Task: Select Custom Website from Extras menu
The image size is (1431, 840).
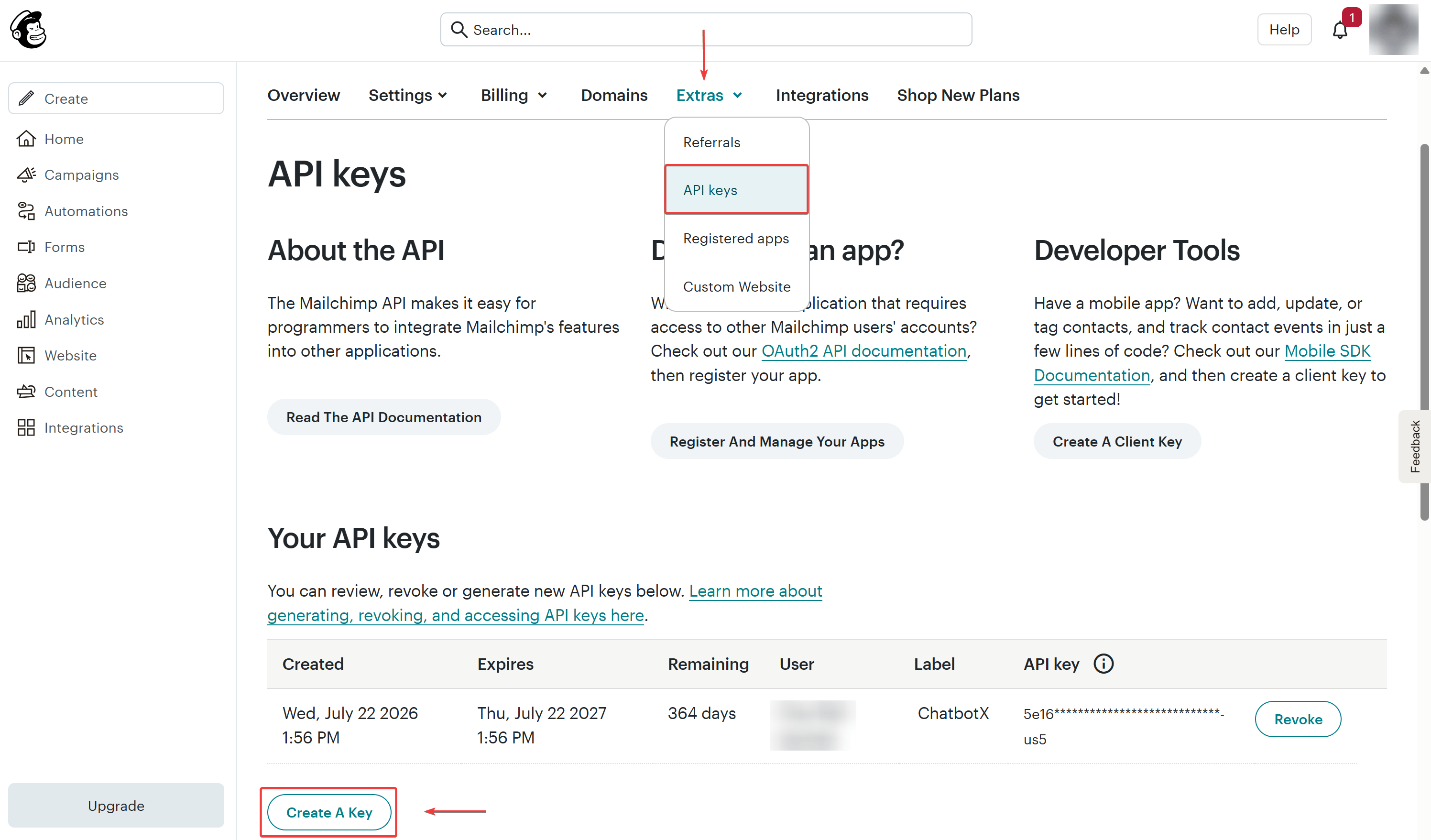Action: pos(736,286)
